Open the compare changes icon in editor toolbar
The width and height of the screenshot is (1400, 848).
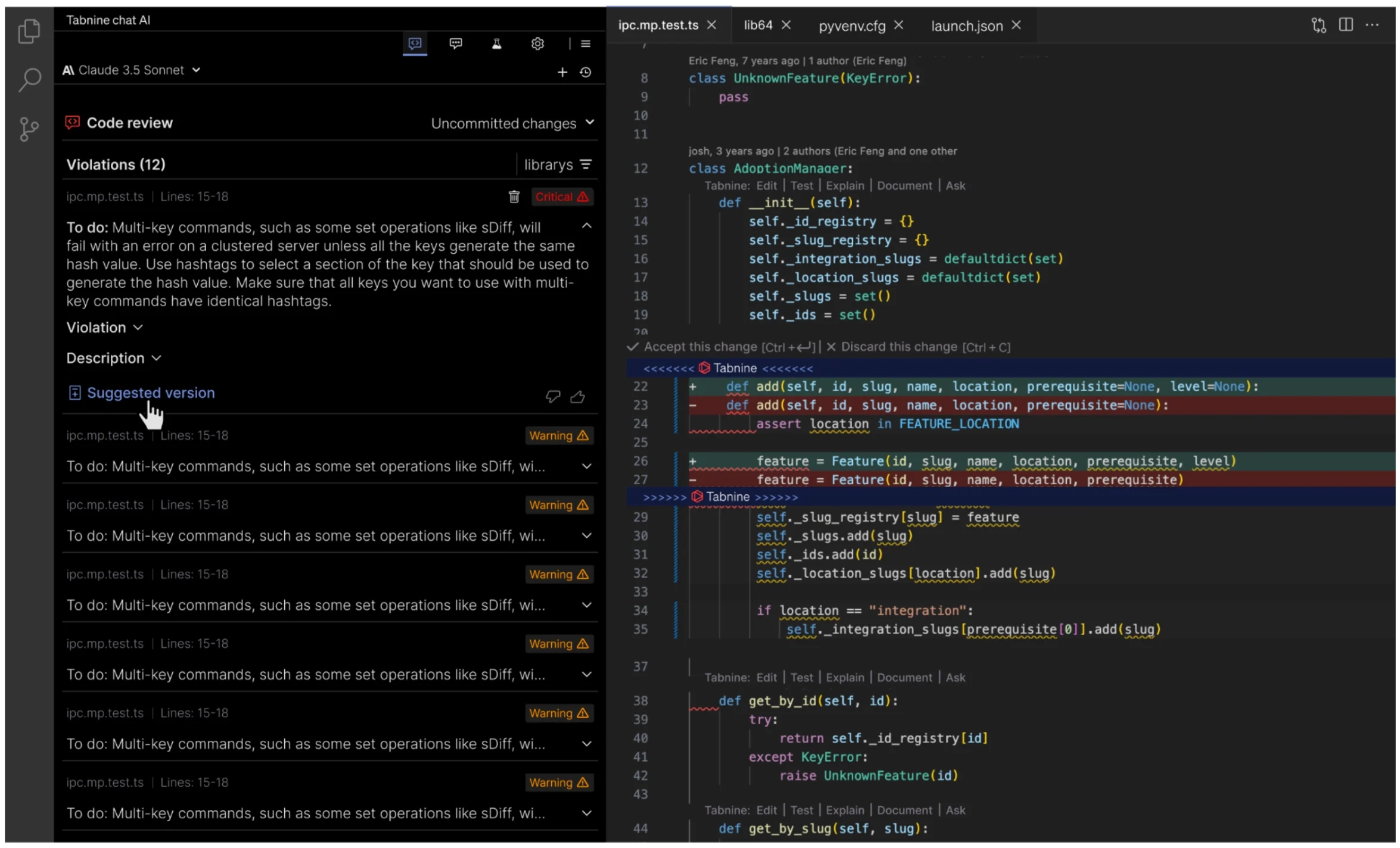(x=1318, y=25)
